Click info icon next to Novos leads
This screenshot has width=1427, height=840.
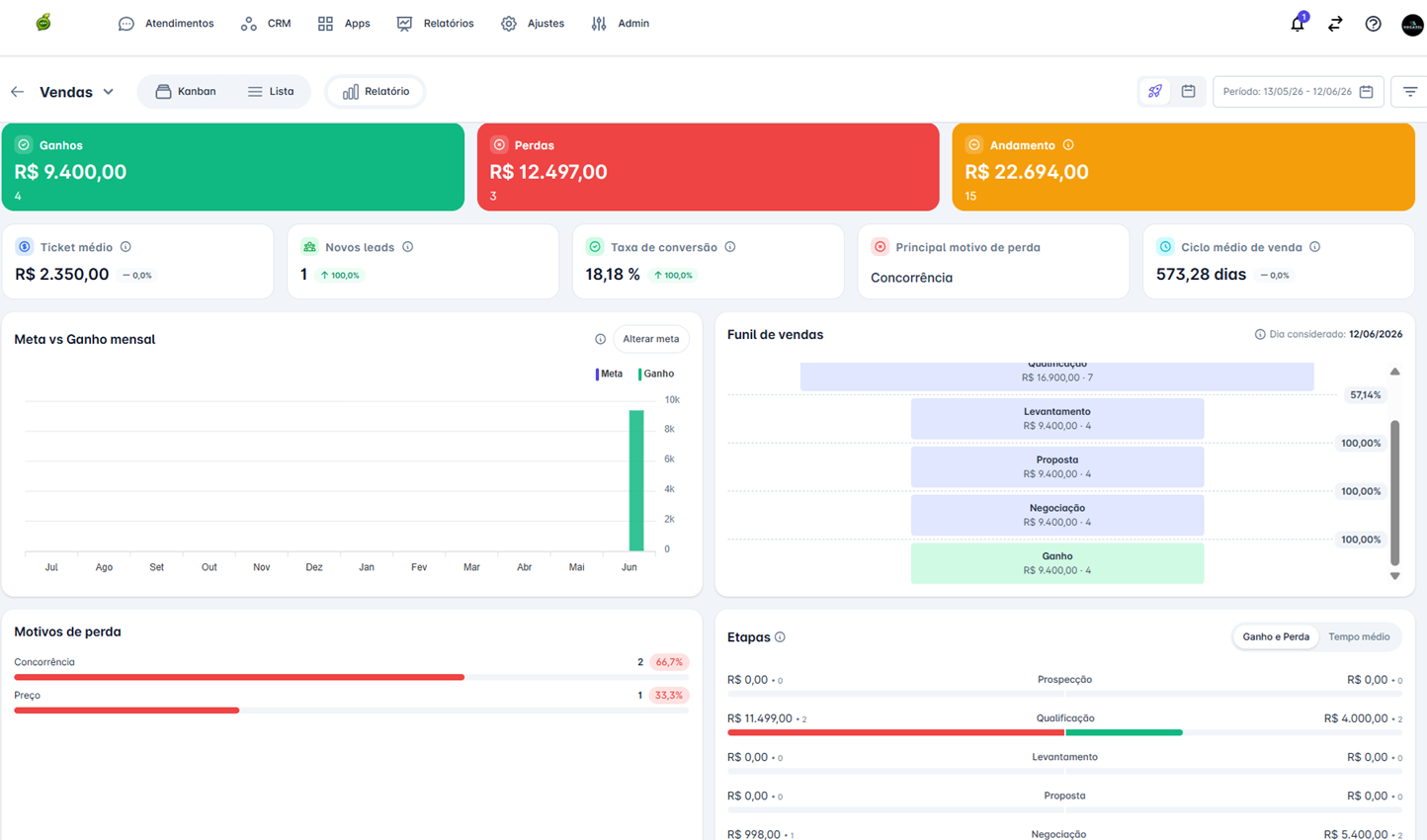point(407,247)
